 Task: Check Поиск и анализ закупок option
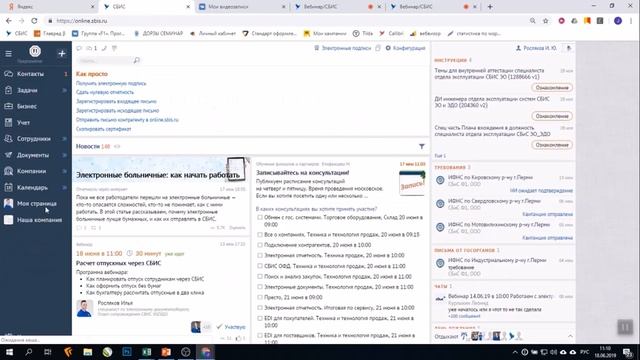[260, 276]
